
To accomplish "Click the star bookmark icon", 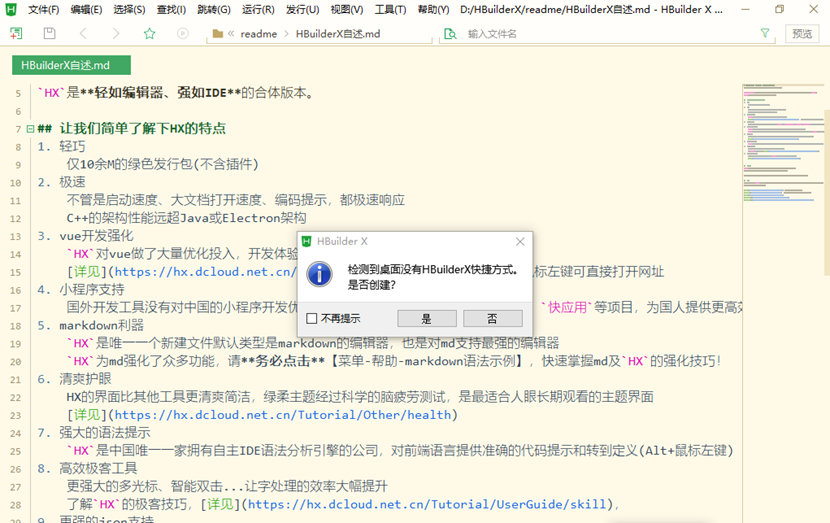I will tap(150, 33).
